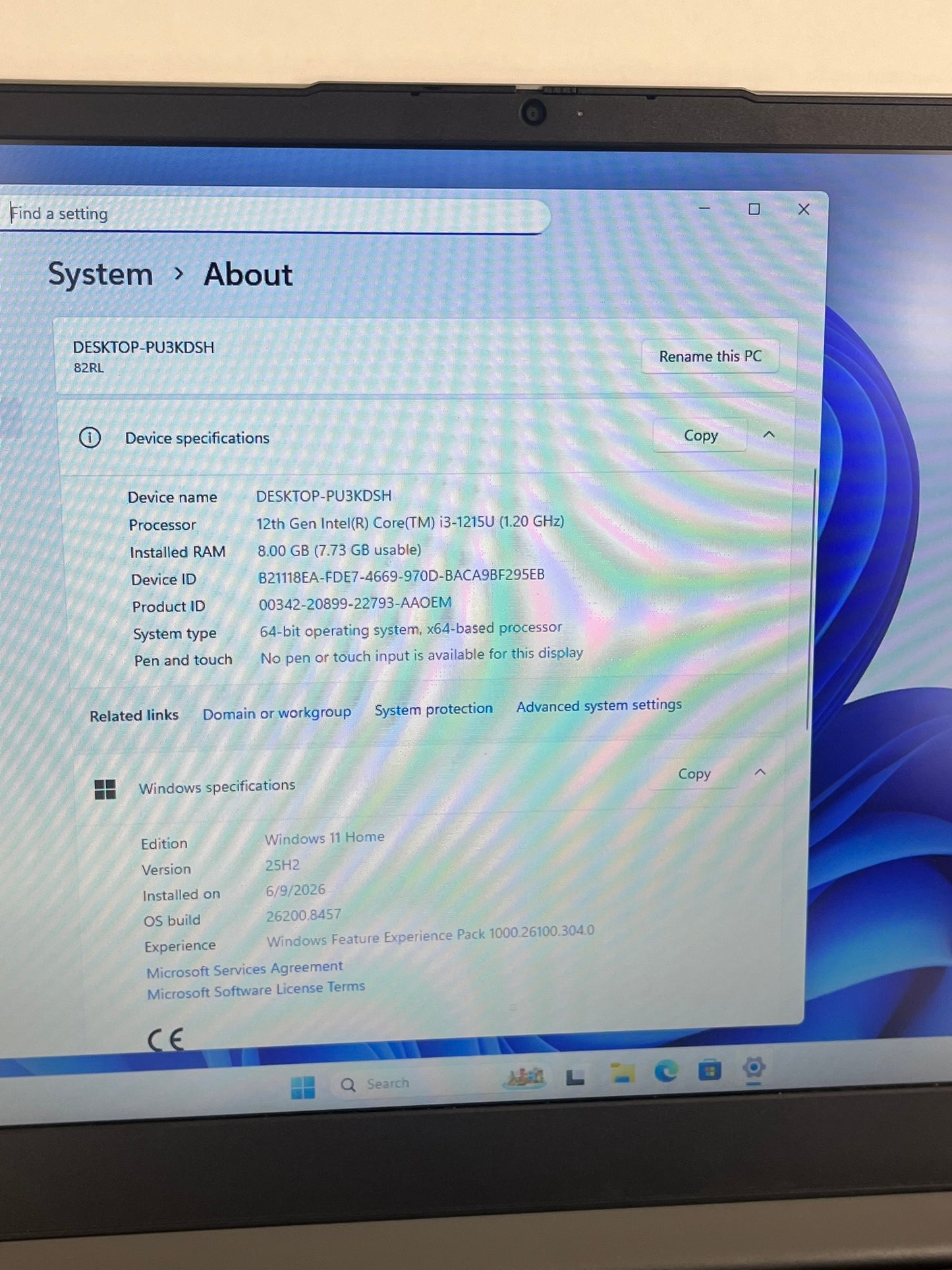The height and width of the screenshot is (1270, 952).
Task: Collapse the Device specifications section
Action: 769,435
